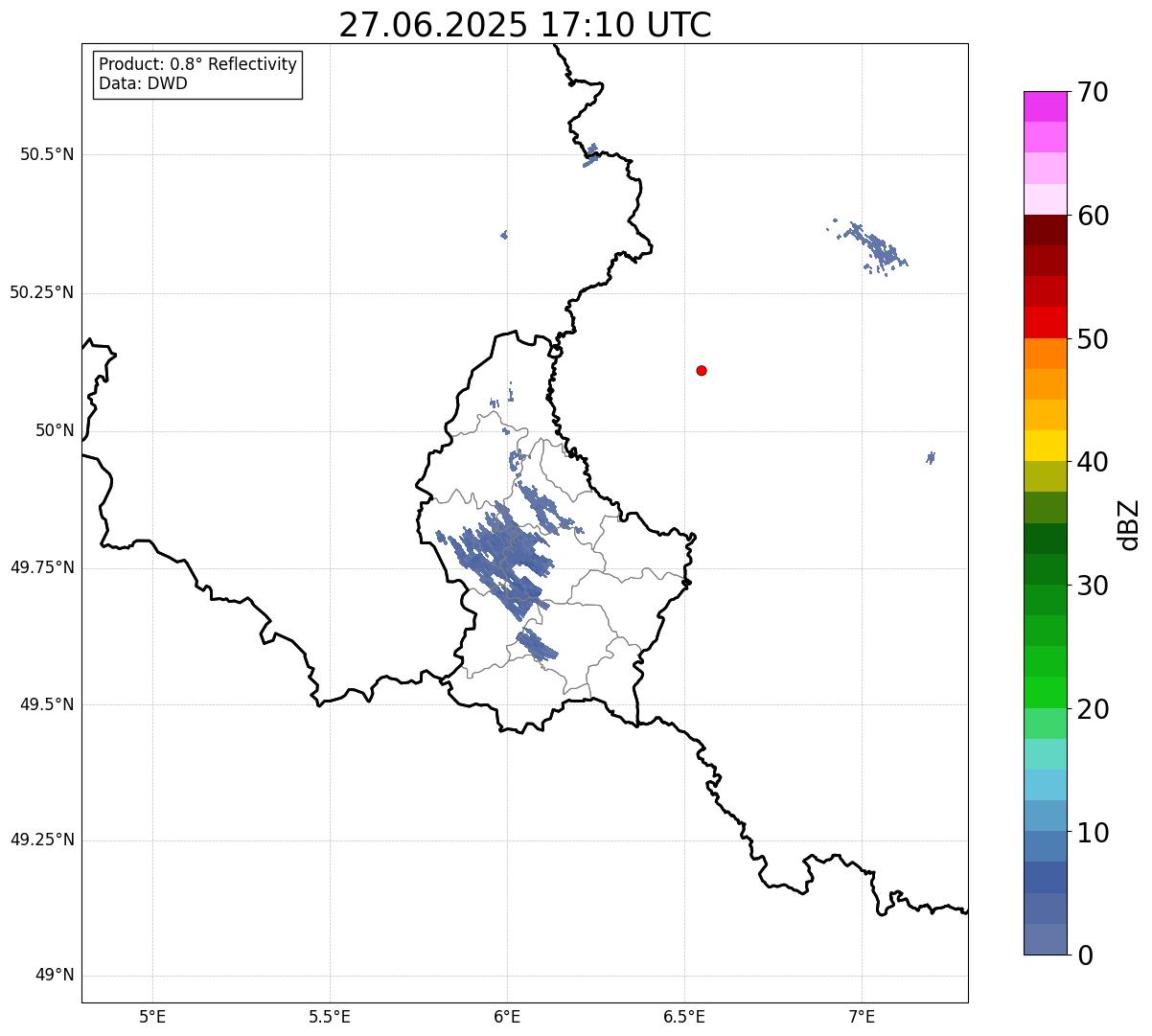This screenshot has width=1152, height=1036.
Task: Click the 'Product: 0.8° Reflectivity' label
Action: click(198, 64)
